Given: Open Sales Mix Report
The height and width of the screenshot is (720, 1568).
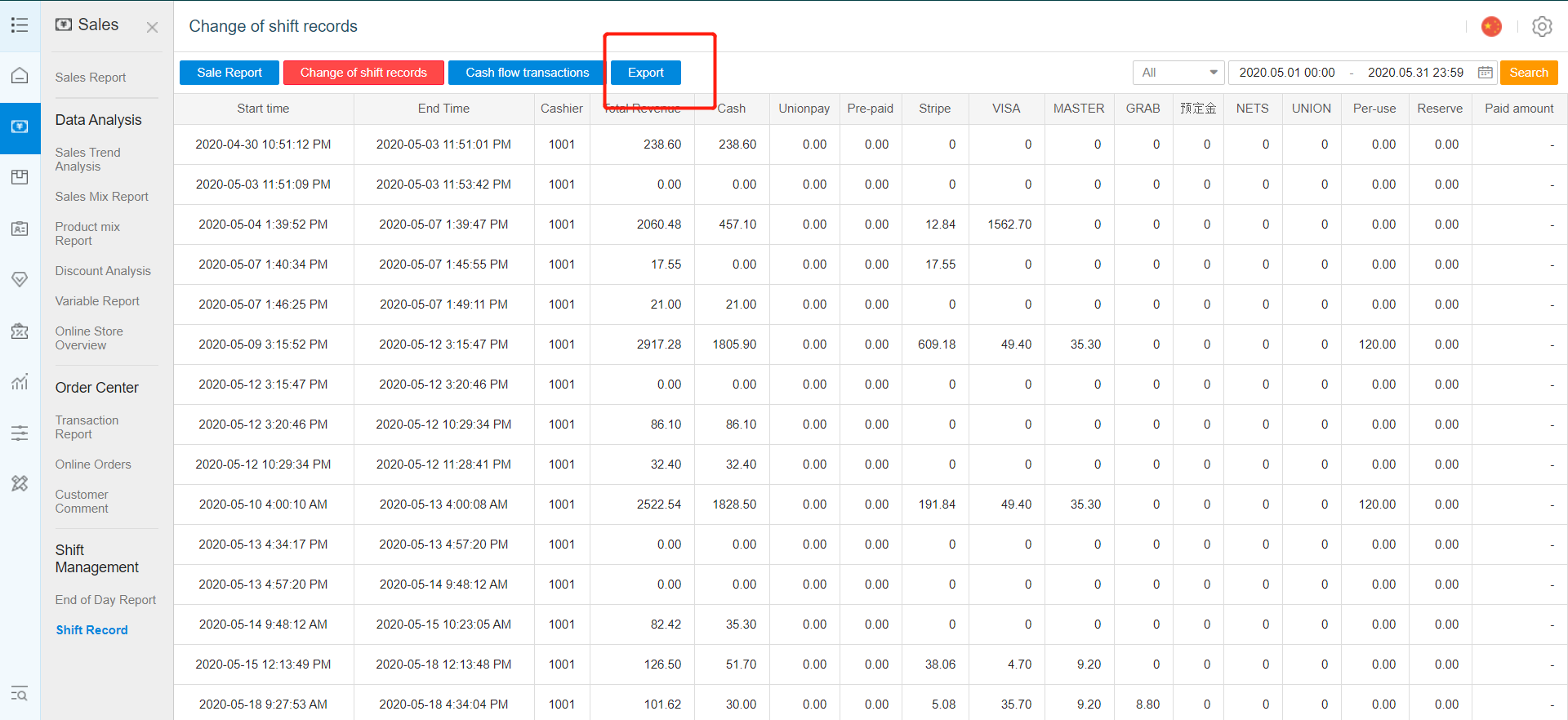Looking at the screenshot, I should tap(102, 197).
